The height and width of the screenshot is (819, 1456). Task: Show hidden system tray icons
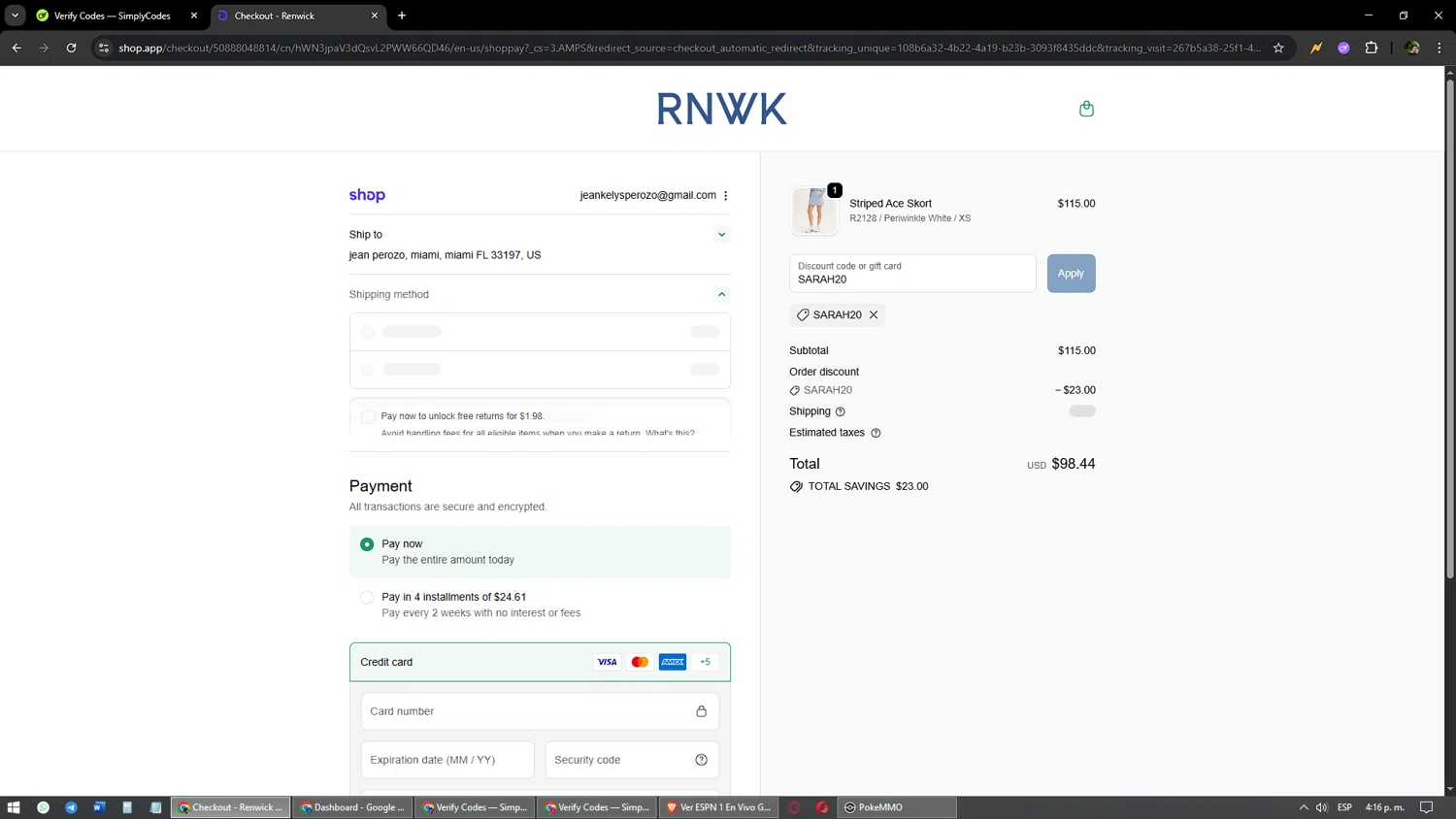tap(1303, 807)
